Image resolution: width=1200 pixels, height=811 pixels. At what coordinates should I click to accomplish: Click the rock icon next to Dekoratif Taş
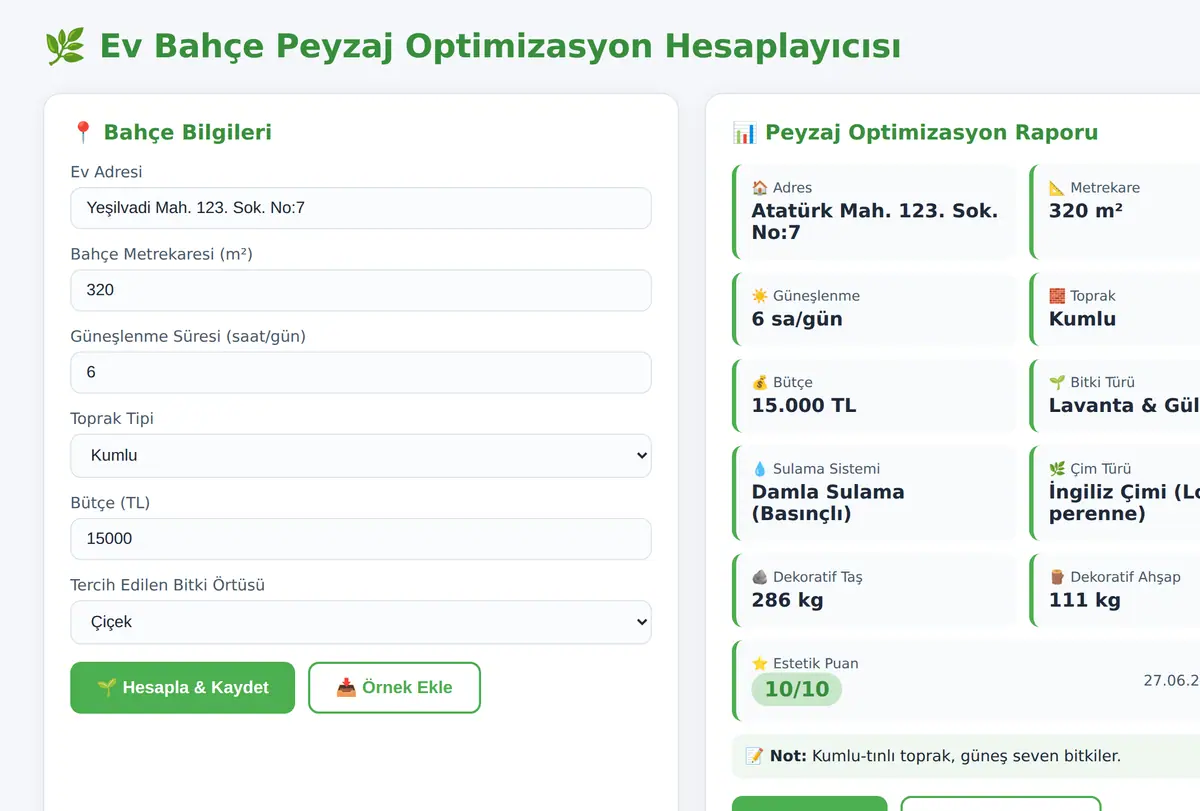point(760,577)
